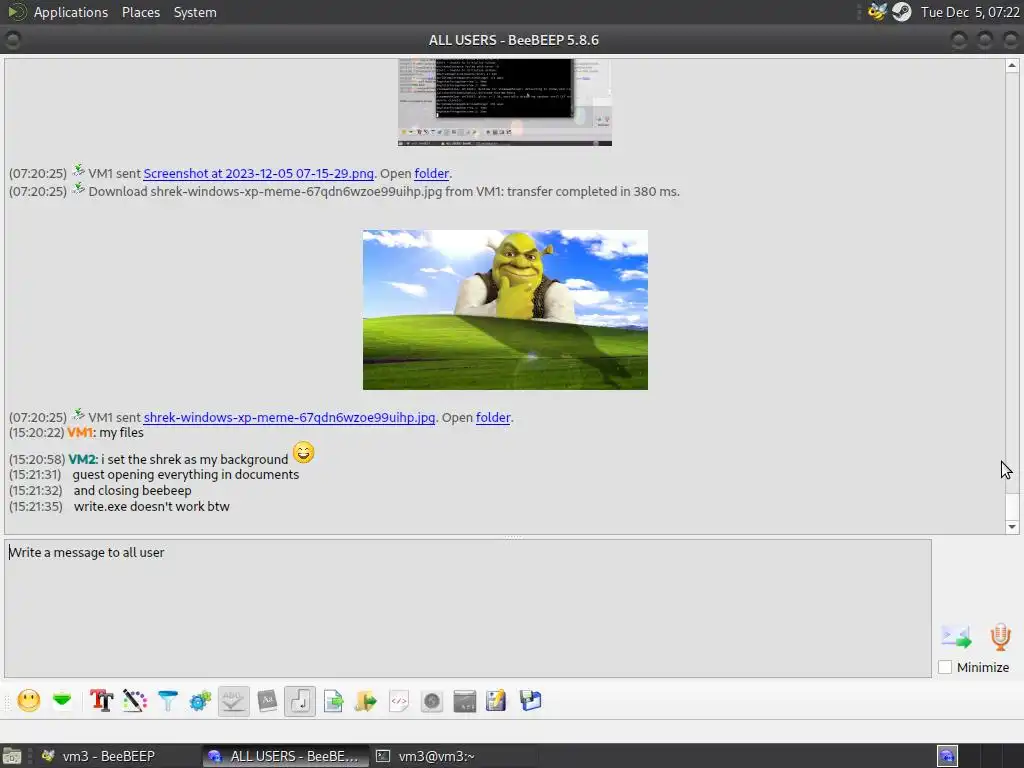1024x768 pixels.
Task: Click the terminal screenshot thumbnail at top
Action: [505, 102]
